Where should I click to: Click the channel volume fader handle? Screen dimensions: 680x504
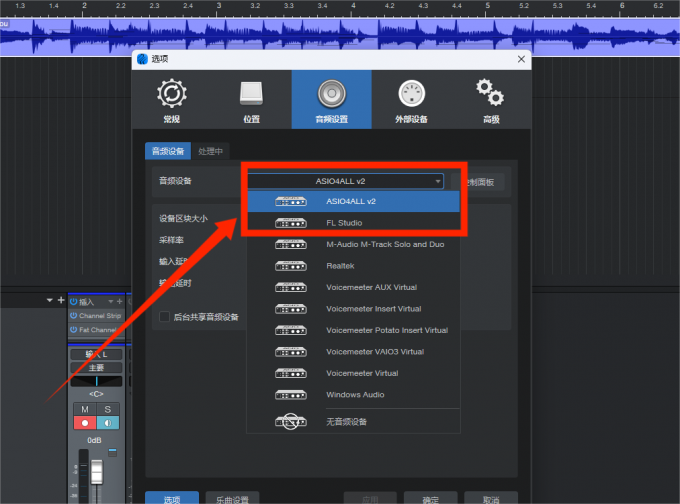tap(97, 472)
